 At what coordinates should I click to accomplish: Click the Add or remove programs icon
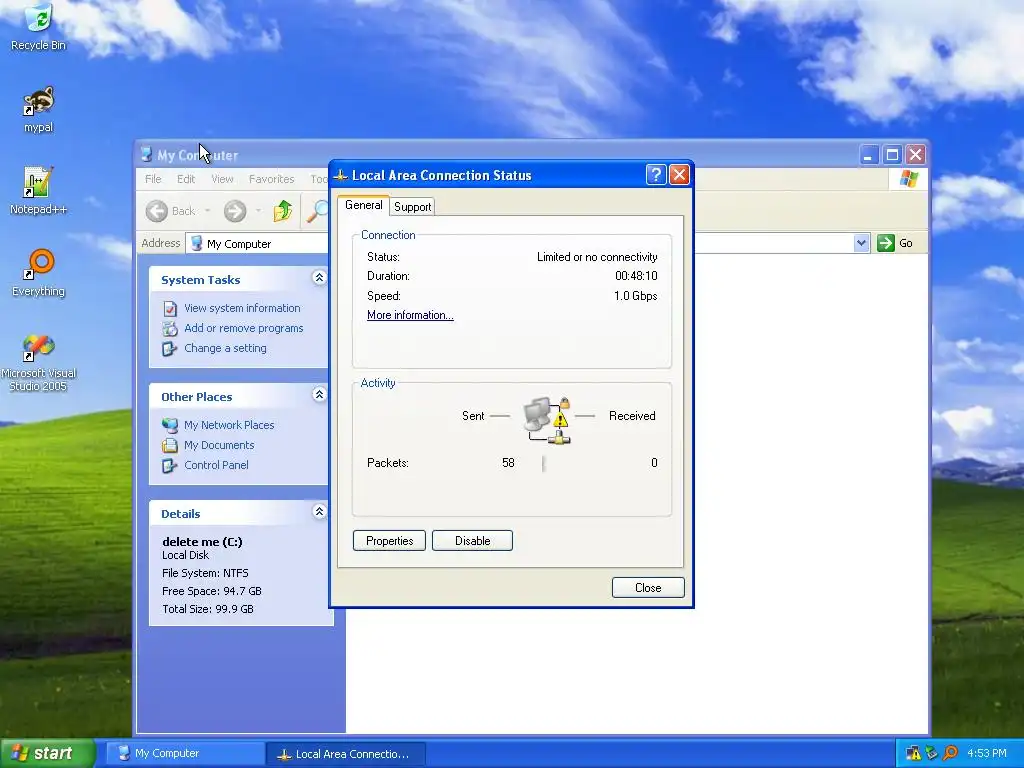point(170,328)
